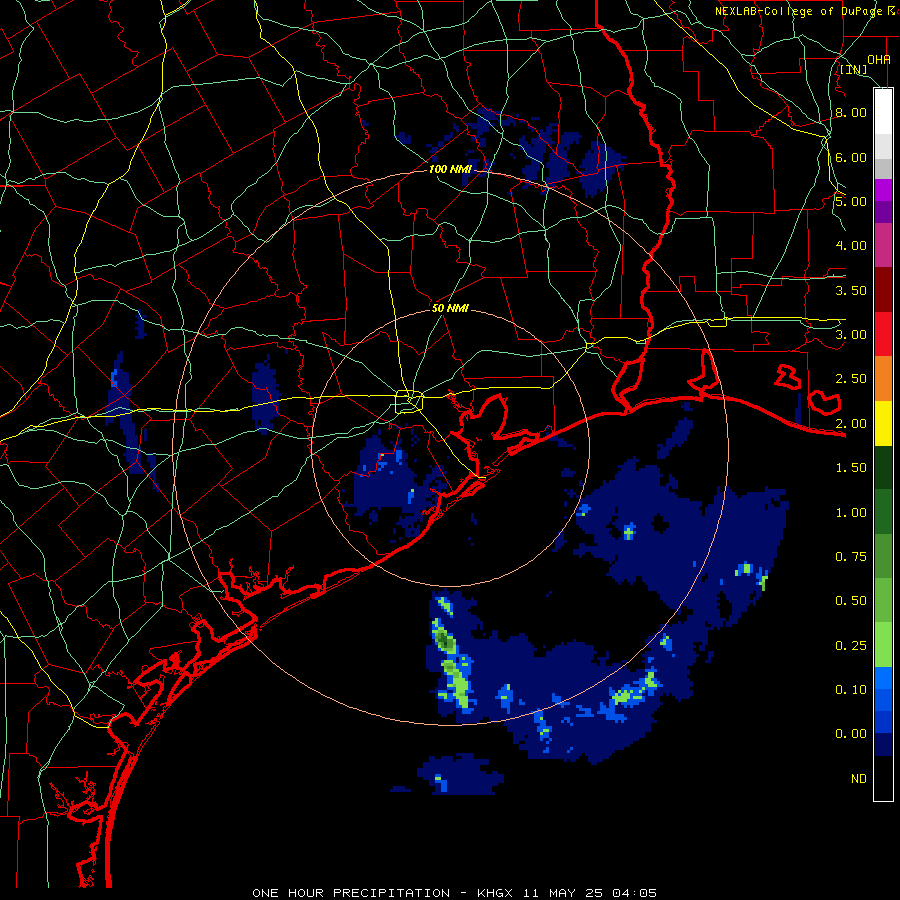This screenshot has height=900, width=900.
Task: Click the black ND legend swatch
Action: click(x=883, y=778)
